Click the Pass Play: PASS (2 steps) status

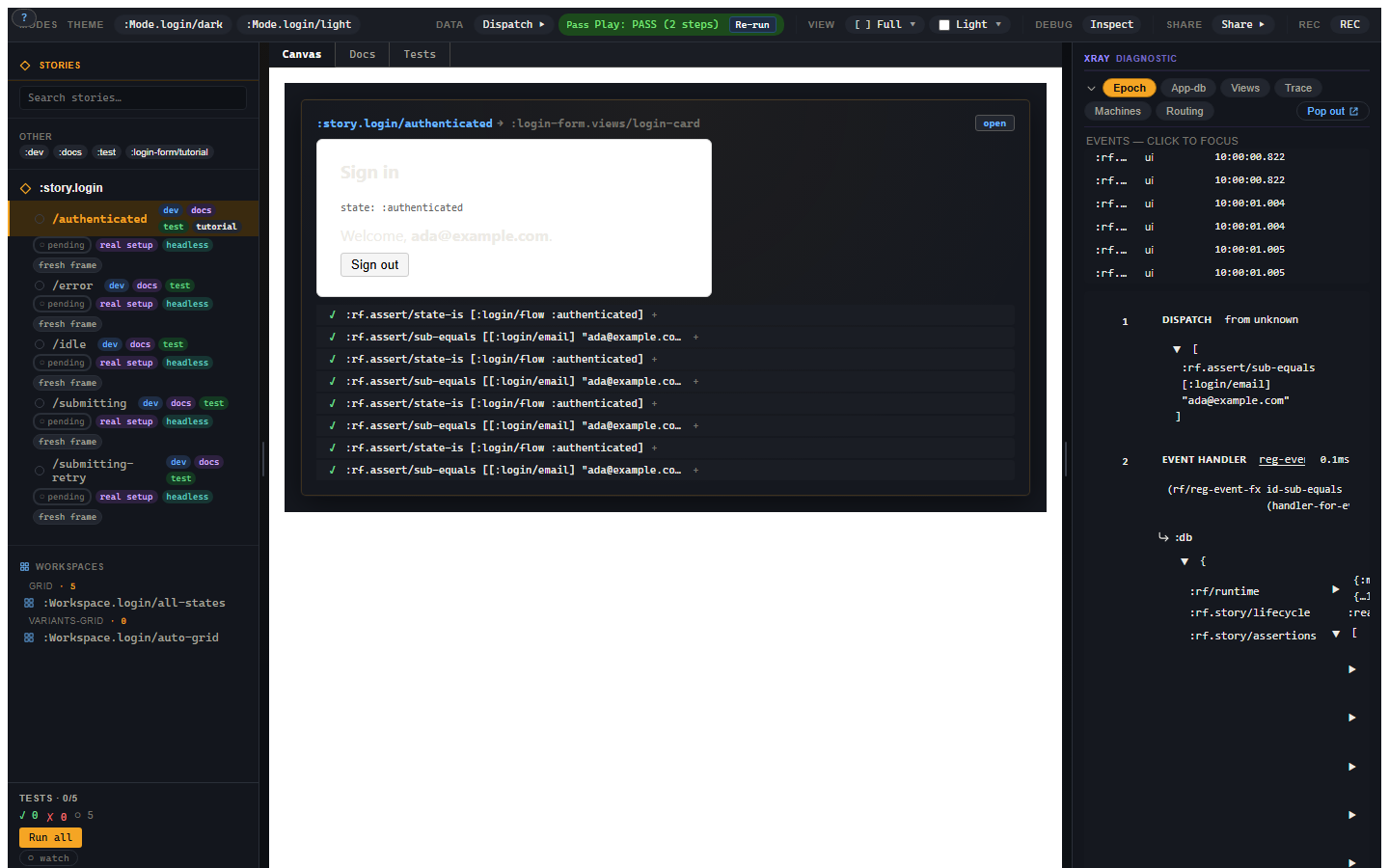point(642,25)
